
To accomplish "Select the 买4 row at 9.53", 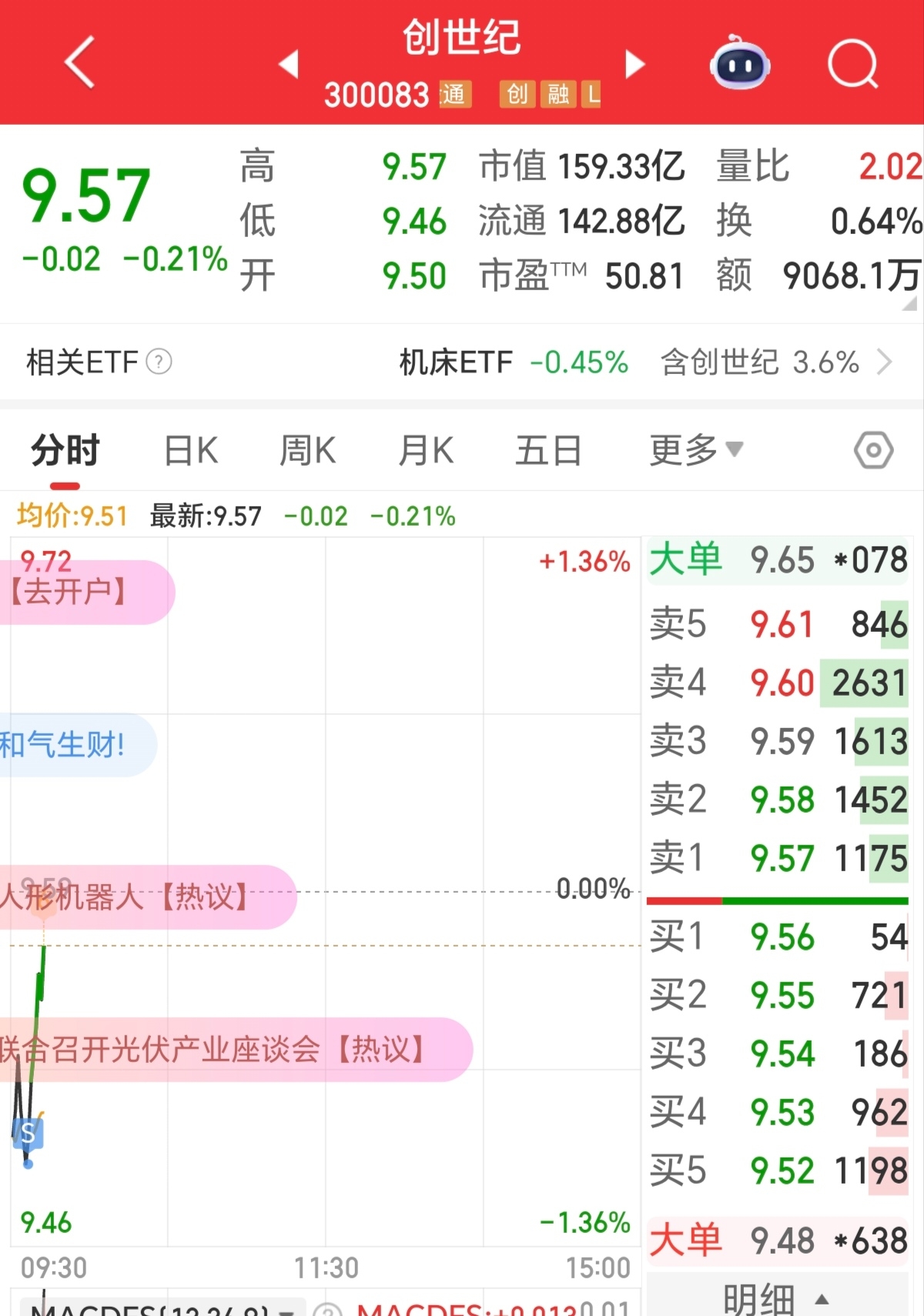I will [778, 1112].
